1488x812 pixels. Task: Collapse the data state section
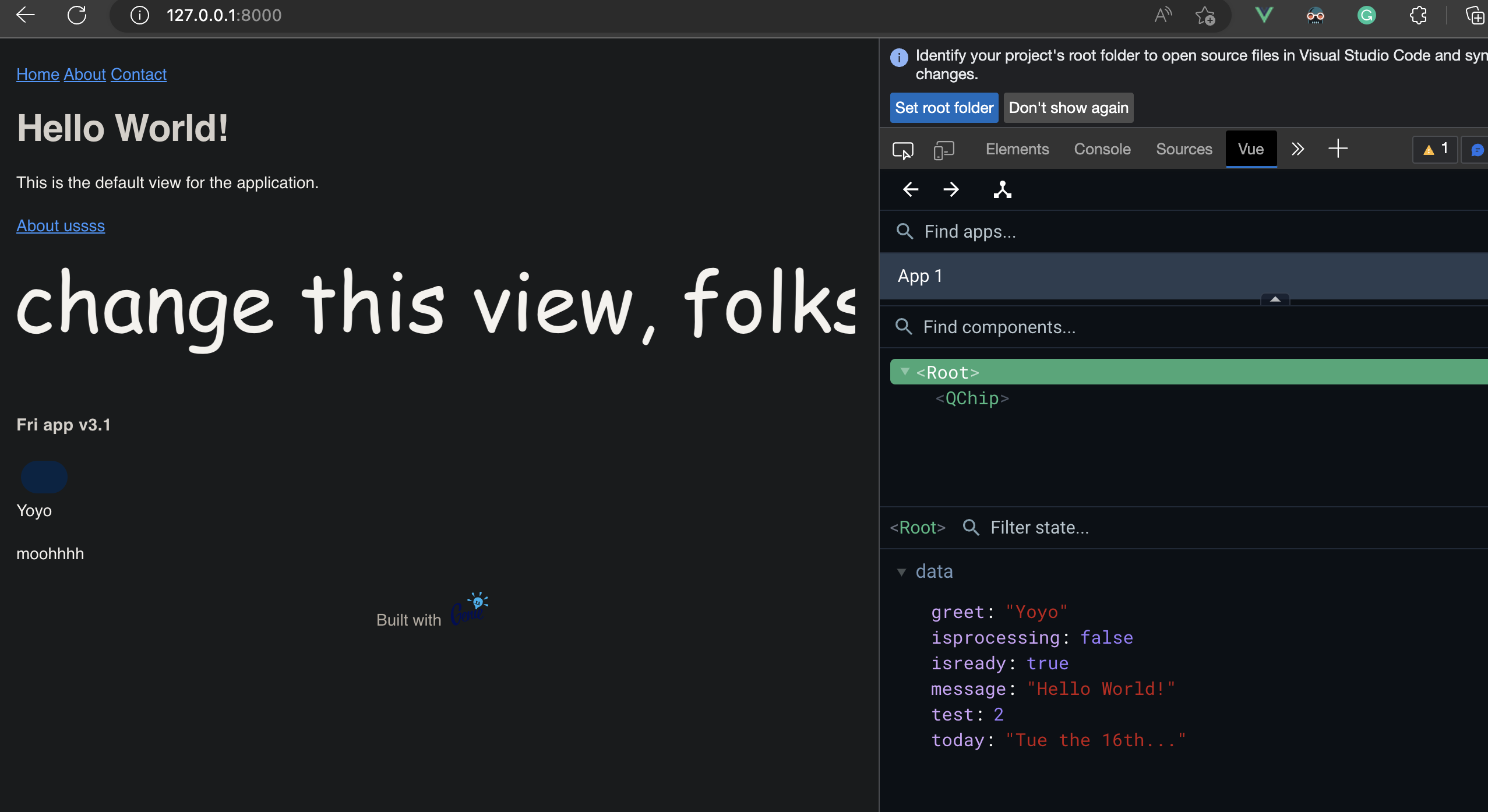(x=901, y=572)
